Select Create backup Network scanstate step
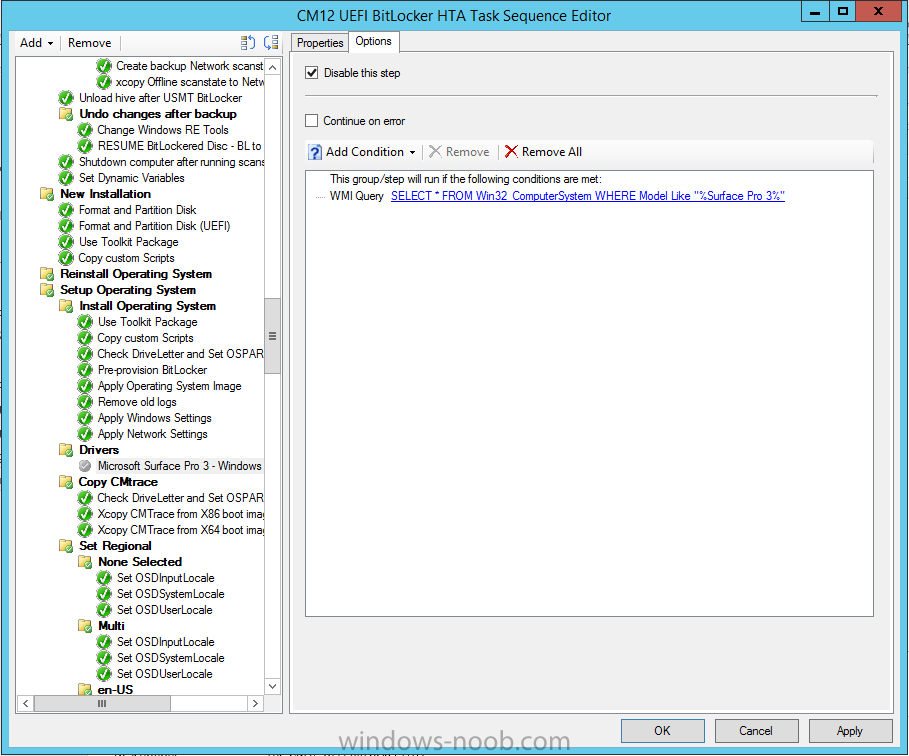This screenshot has height=756, width=909. (x=190, y=66)
